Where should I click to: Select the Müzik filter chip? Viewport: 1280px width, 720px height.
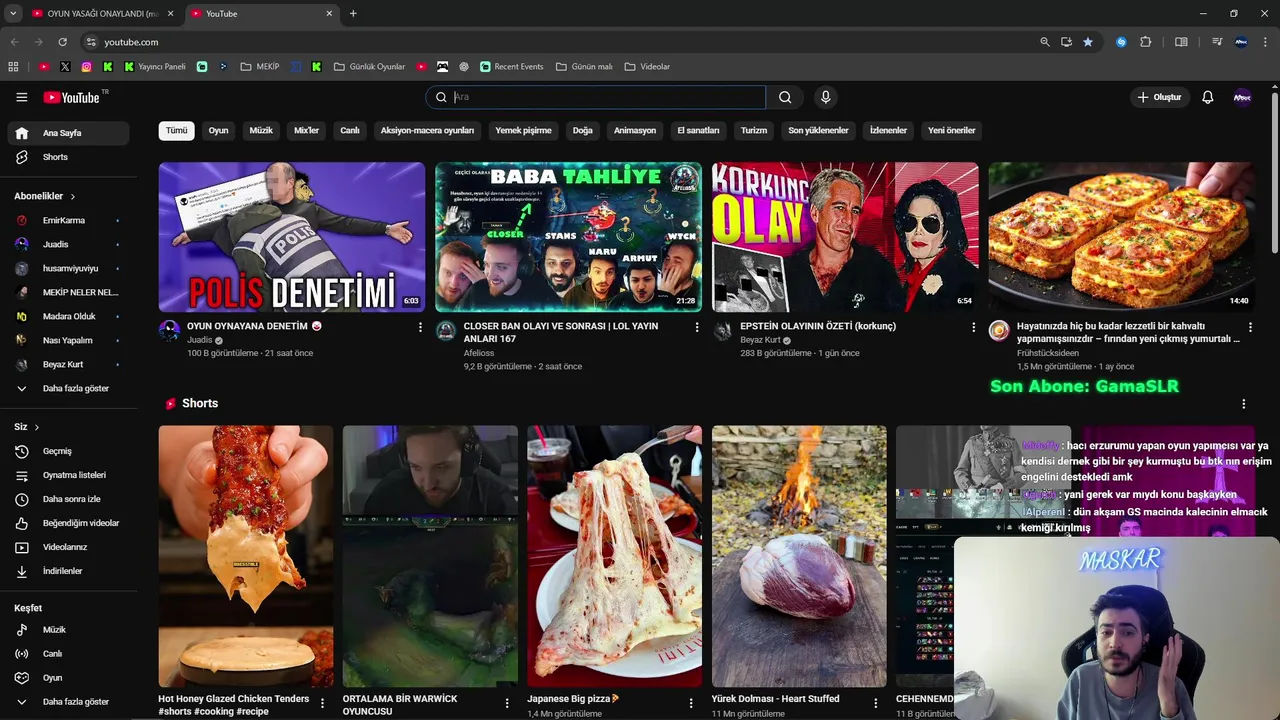[261, 130]
